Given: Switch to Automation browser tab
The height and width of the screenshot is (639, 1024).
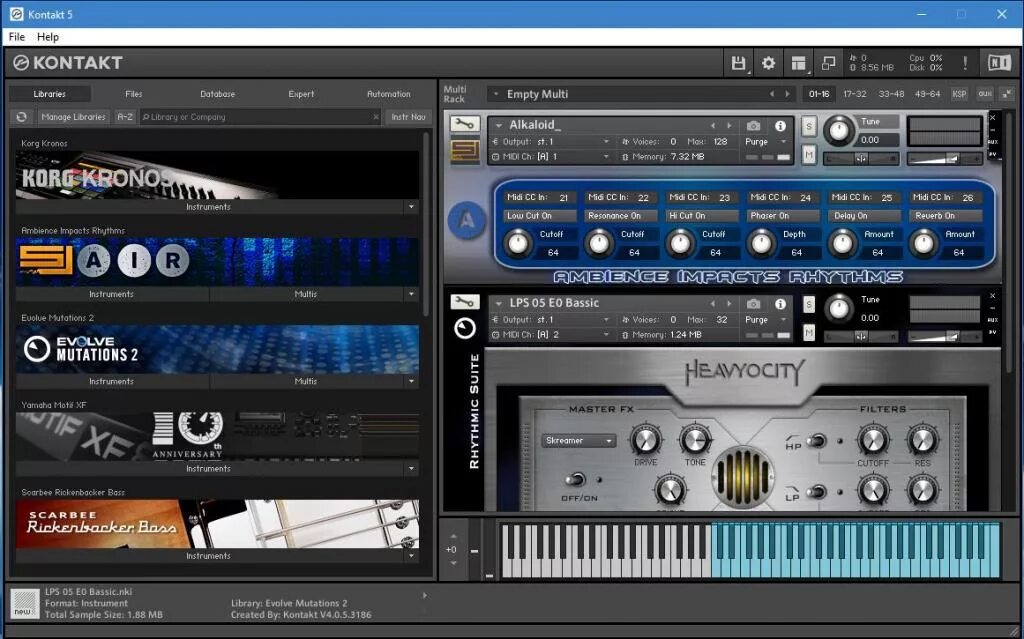Looking at the screenshot, I should click(x=389, y=94).
